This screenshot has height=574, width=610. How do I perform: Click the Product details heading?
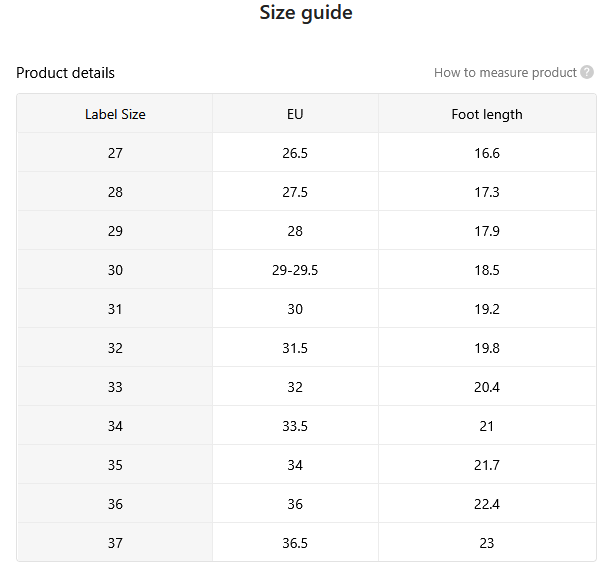click(x=65, y=73)
